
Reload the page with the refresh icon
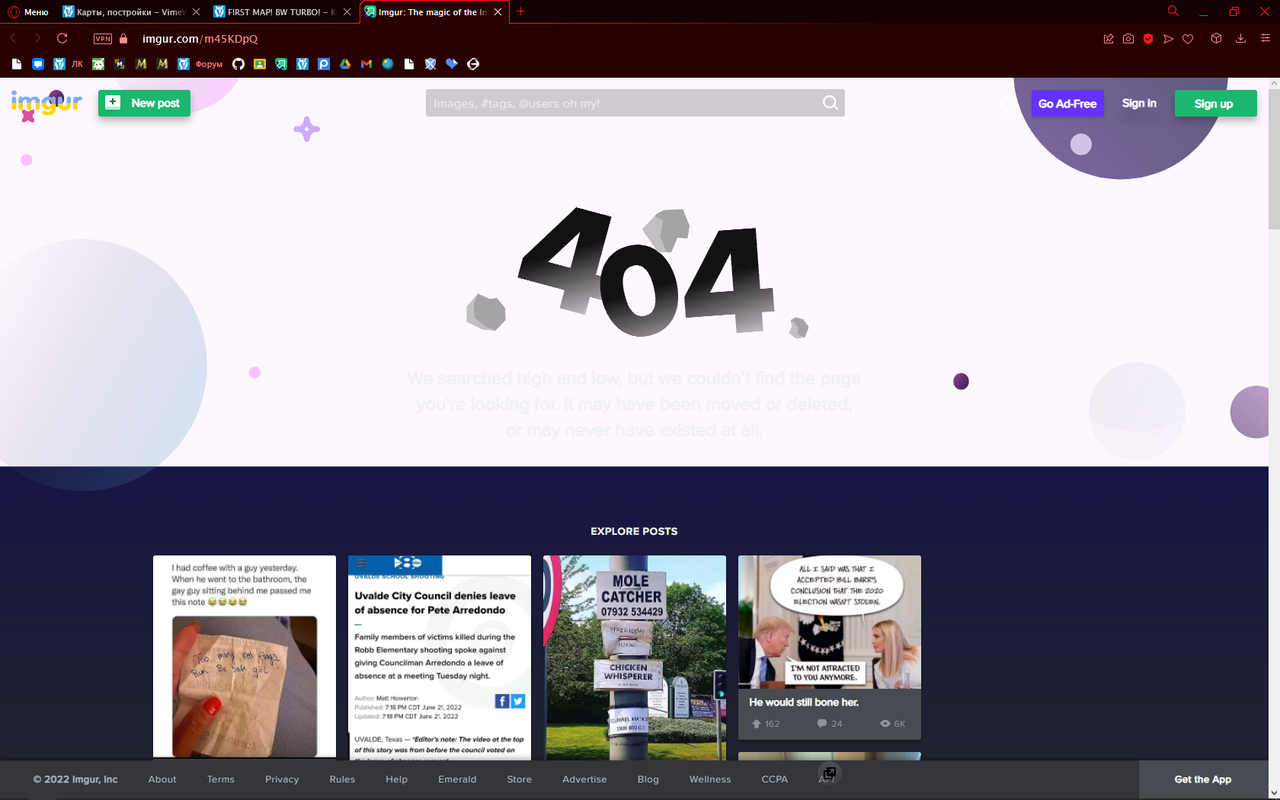[62, 39]
